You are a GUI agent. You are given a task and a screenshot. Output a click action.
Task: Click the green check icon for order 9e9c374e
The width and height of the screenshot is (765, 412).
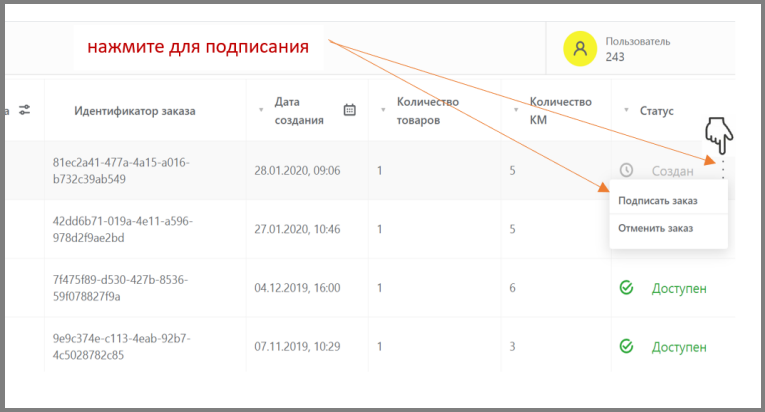point(626,347)
